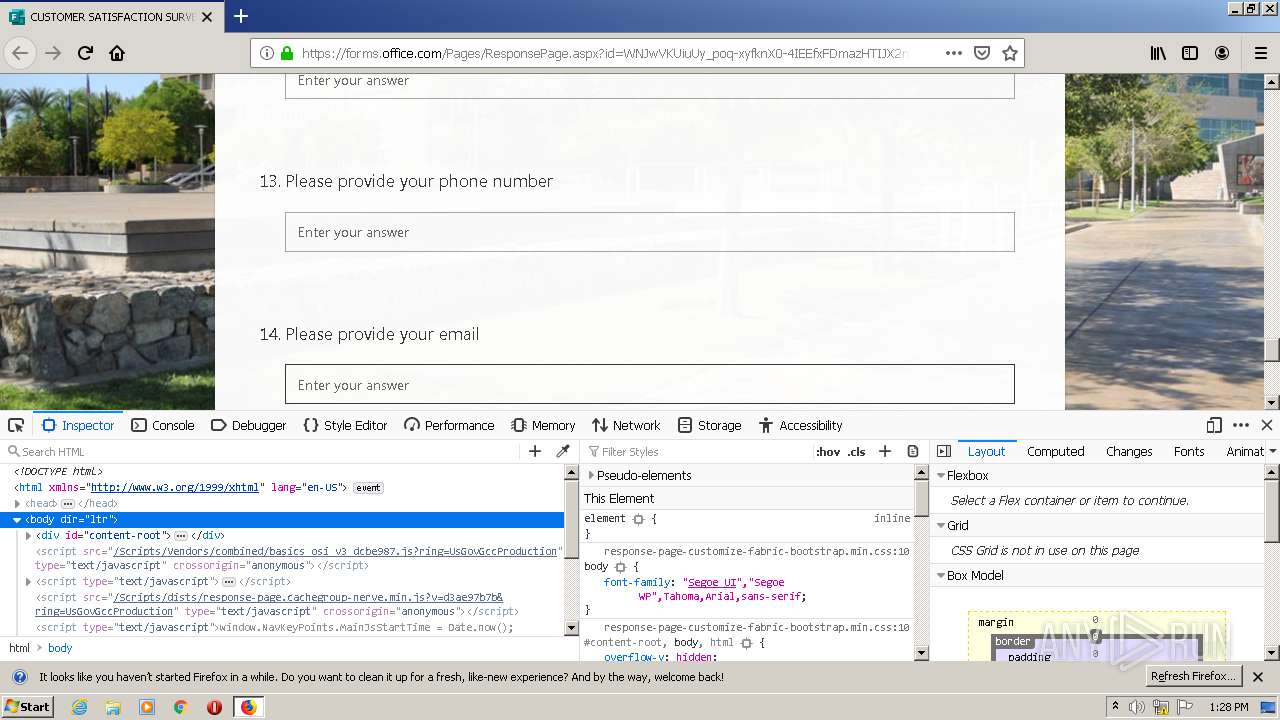Open the sidebar tabs overflow dropdown
1280x720 pixels.
1272,451
